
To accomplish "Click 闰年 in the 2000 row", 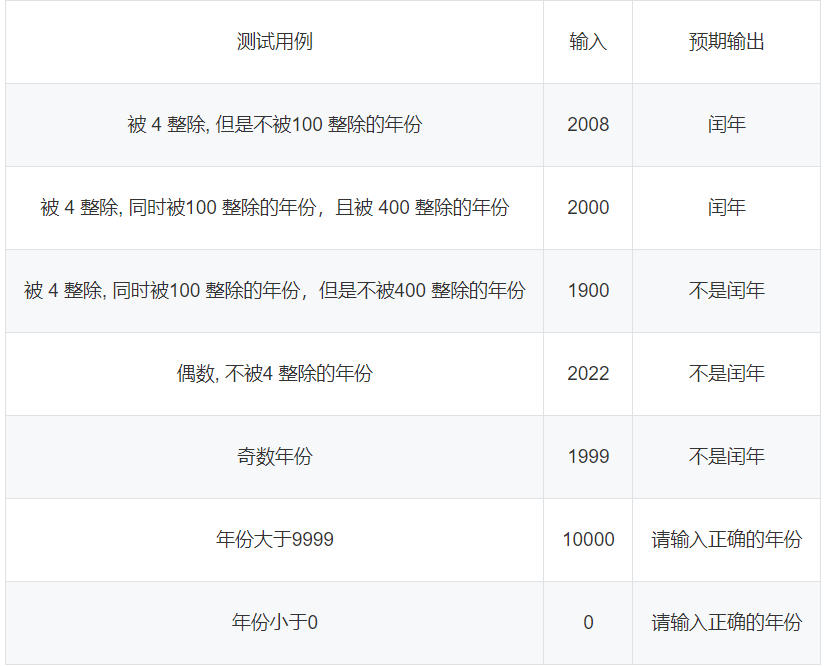I will click(x=726, y=208).
